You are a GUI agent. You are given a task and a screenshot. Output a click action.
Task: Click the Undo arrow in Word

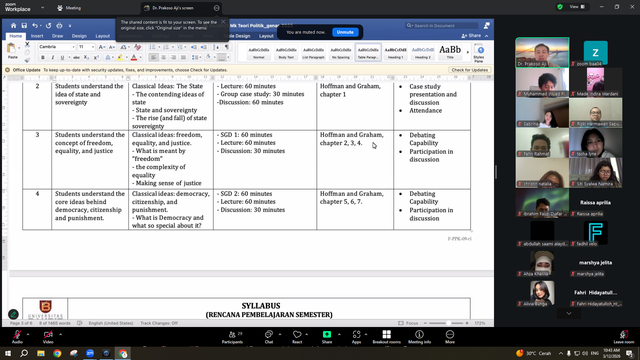(x=35, y=25)
